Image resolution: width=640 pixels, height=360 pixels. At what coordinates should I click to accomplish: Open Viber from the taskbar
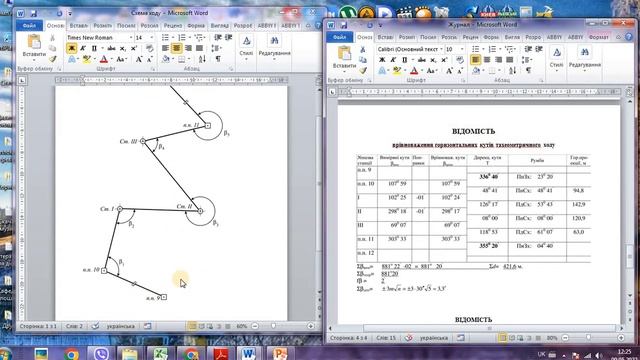(x=100, y=353)
